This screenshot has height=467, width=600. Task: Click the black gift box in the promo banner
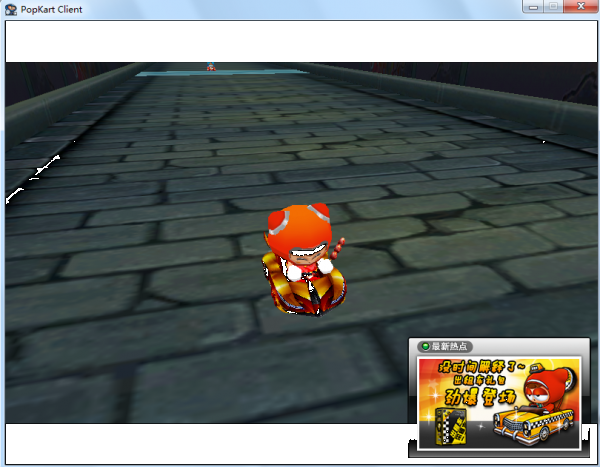pyautogui.click(x=451, y=426)
